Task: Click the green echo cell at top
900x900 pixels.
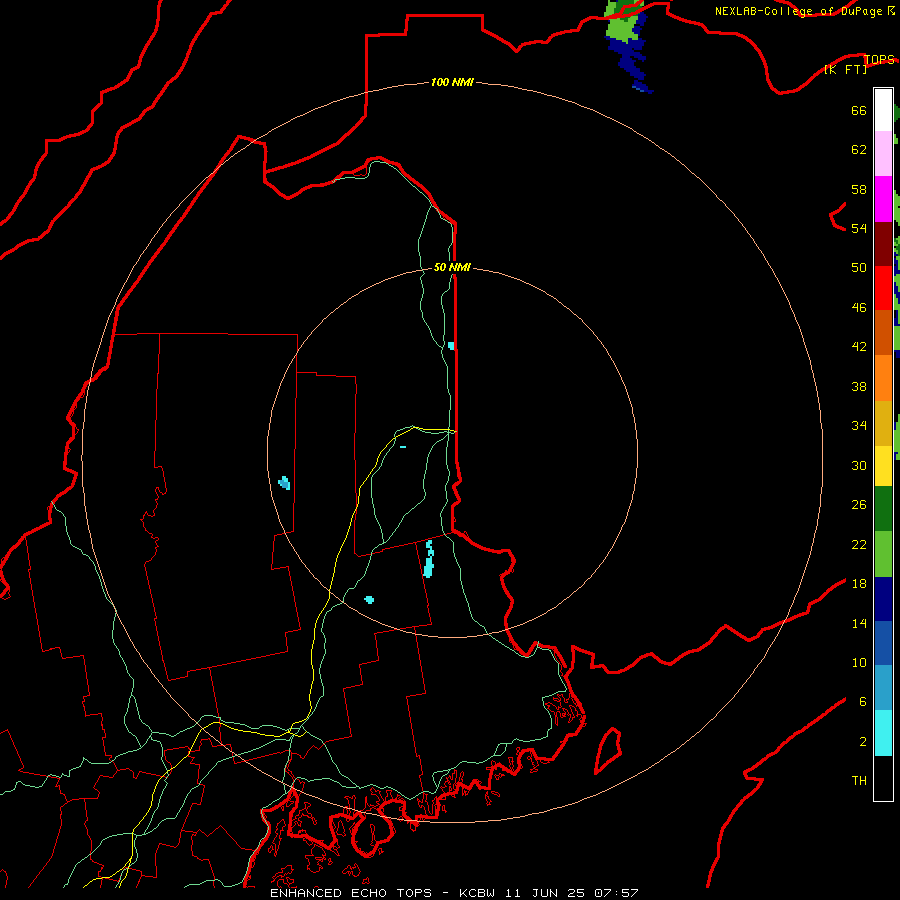Action: 623,22
